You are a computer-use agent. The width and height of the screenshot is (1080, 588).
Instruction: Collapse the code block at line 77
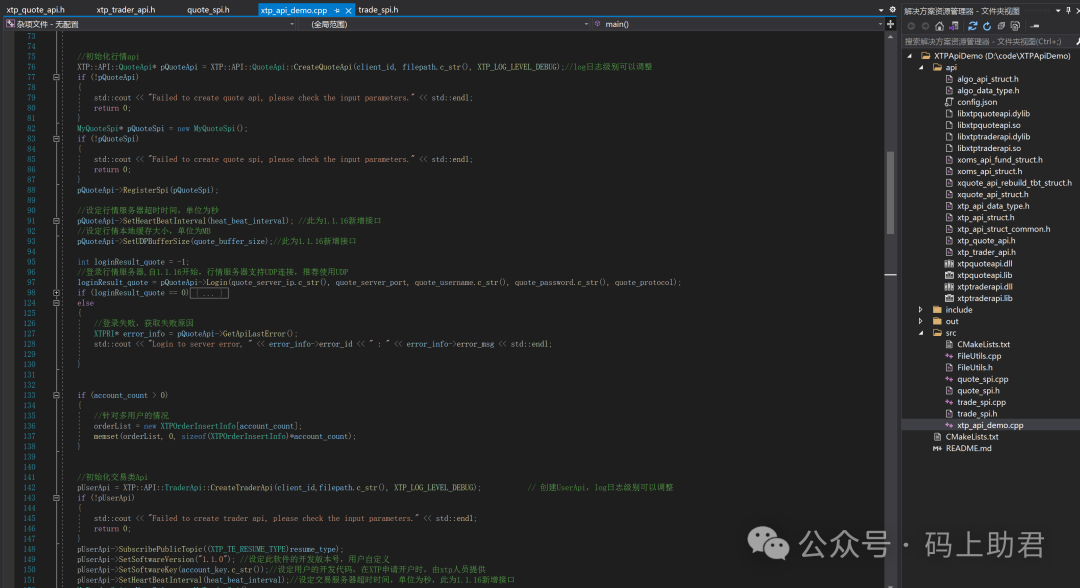pos(56,77)
